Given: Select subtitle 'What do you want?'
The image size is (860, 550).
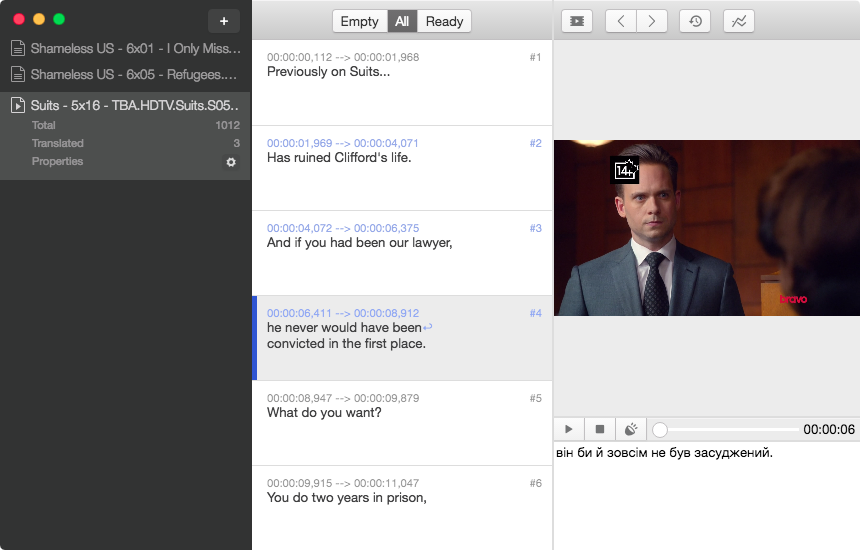Looking at the screenshot, I should point(402,423).
